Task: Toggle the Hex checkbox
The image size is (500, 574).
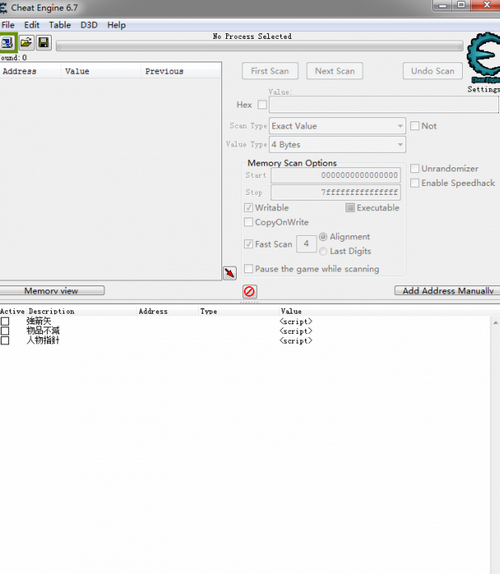Action: click(262, 105)
